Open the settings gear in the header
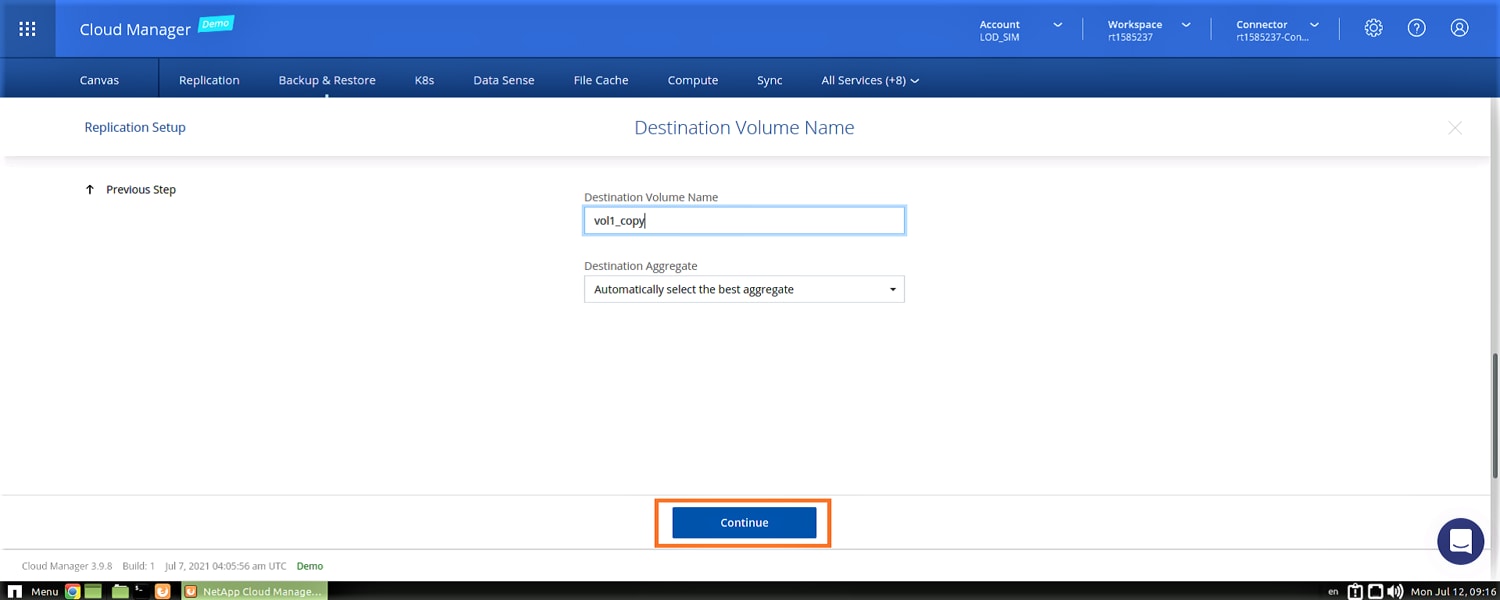1500x600 pixels. click(x=1373, y=29)
